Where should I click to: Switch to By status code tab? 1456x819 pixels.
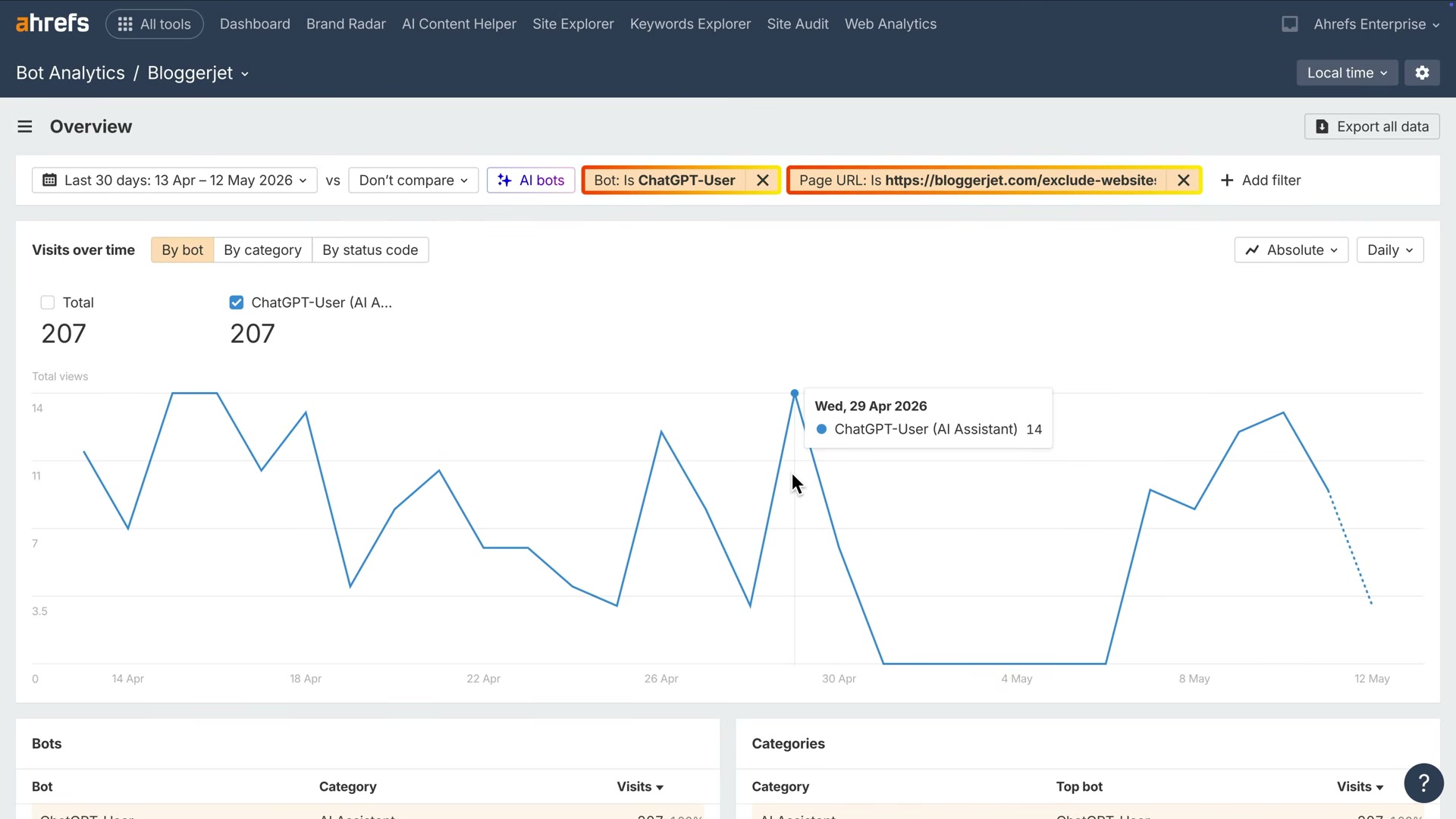click(x=370, y=250)
